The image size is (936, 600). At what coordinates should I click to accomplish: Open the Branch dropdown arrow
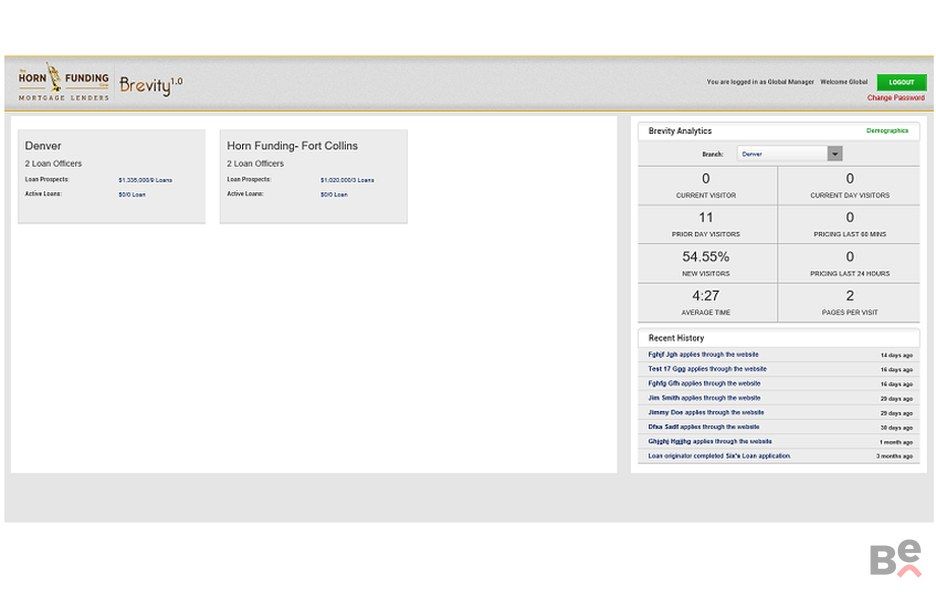834,154
